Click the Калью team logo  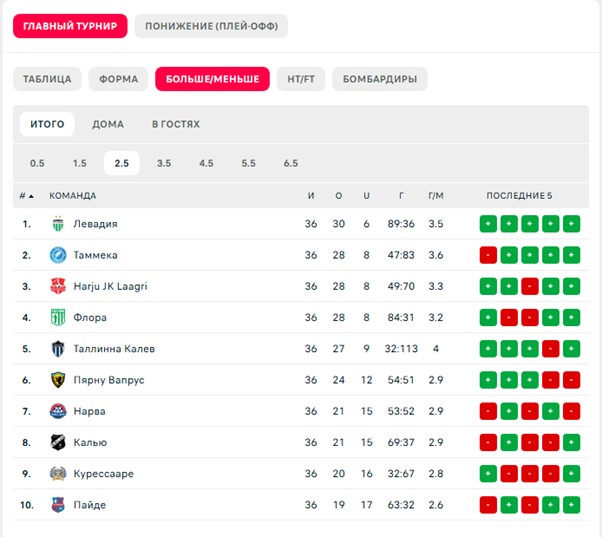[x=58, y=442]
